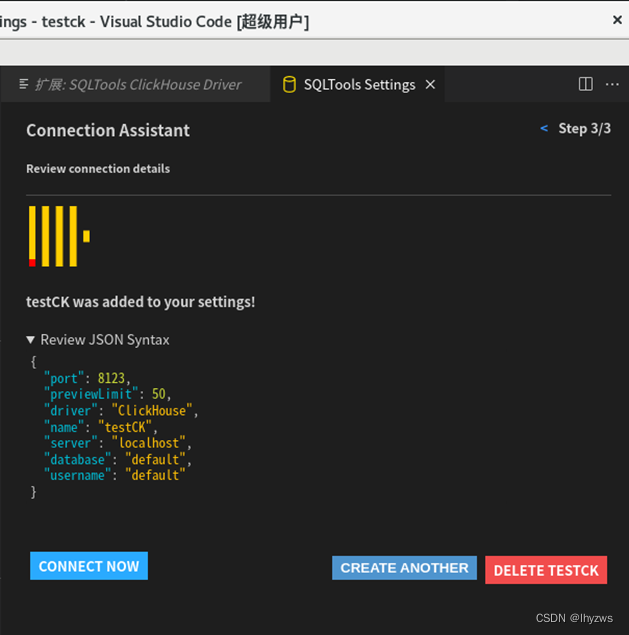Close the Visual Studio Code window
The image size is (629, 635).
point(617,19)
